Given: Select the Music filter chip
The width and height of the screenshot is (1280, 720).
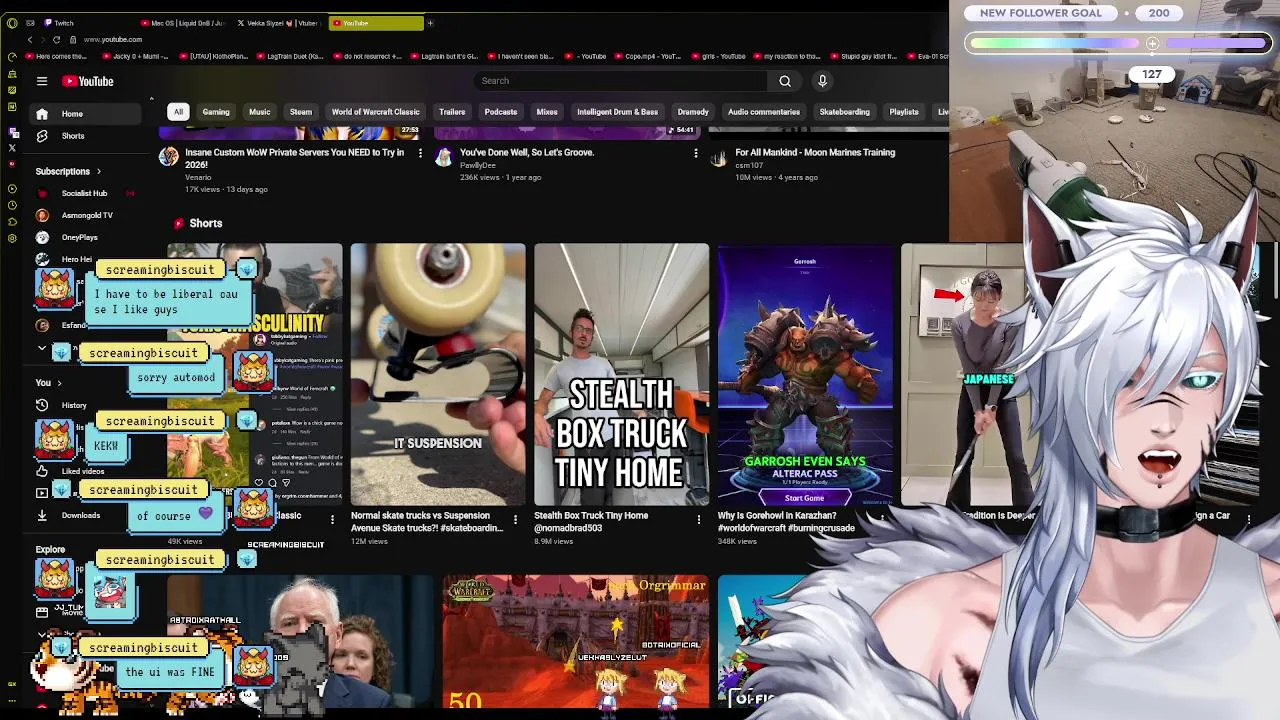Looking at the screenshot, I should pos(259,112).
